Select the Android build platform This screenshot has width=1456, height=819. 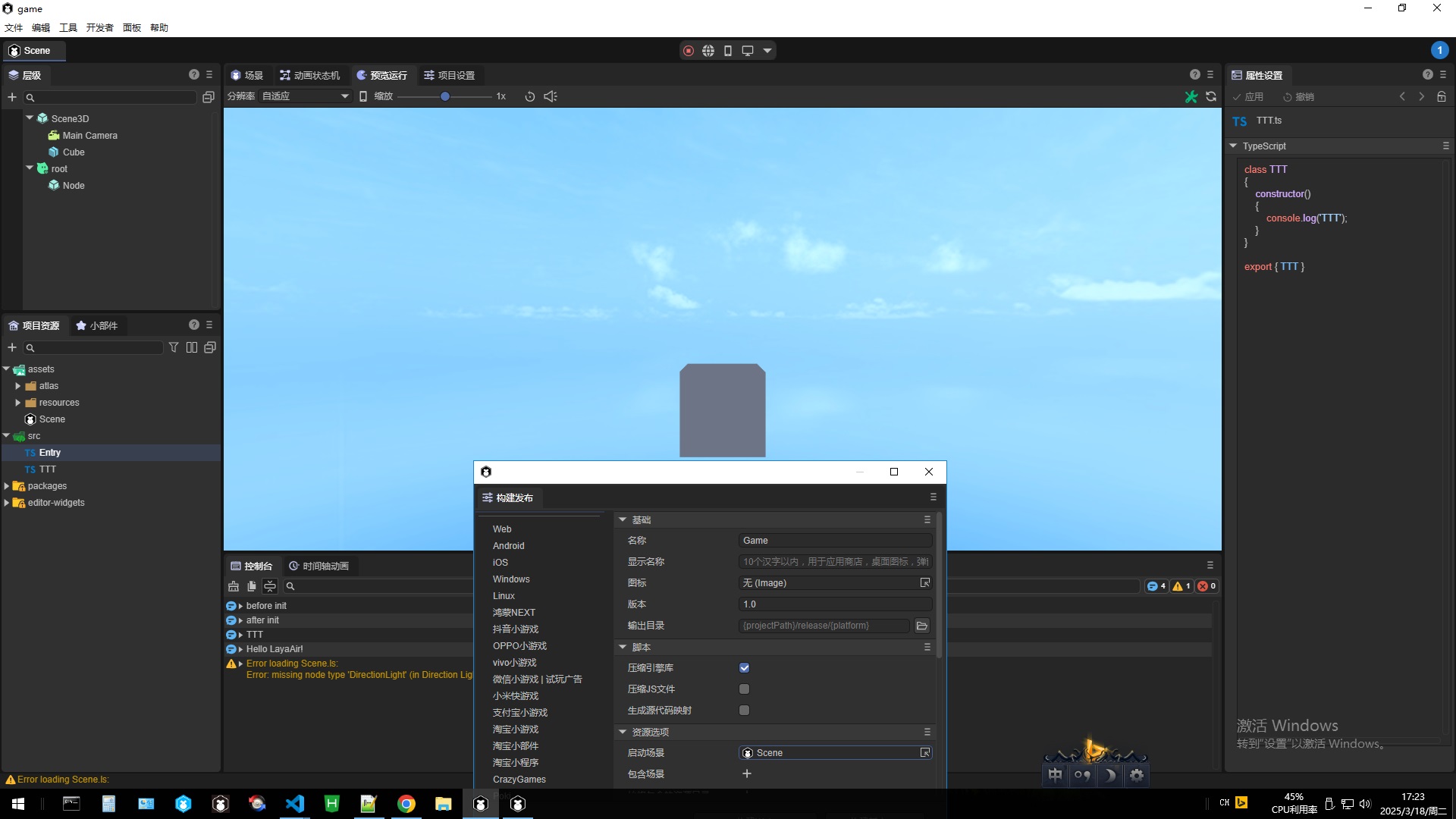tap(508, 546)
